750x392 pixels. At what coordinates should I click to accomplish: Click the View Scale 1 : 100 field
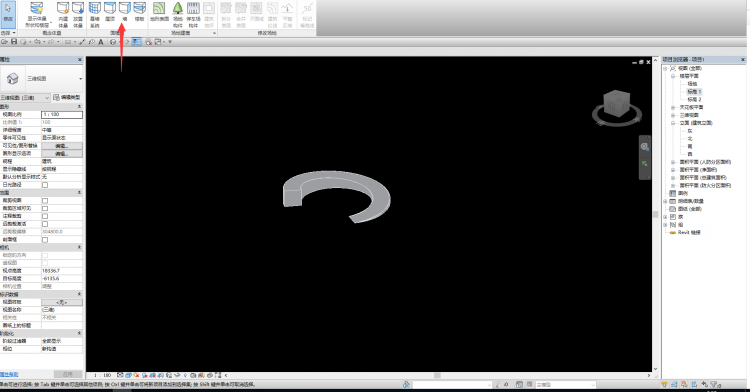point(62,115)
